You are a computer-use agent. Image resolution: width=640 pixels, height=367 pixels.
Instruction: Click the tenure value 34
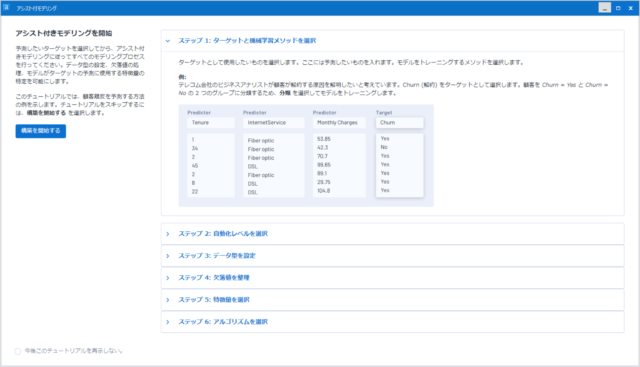pyautogui.click(x=195, y=149)
